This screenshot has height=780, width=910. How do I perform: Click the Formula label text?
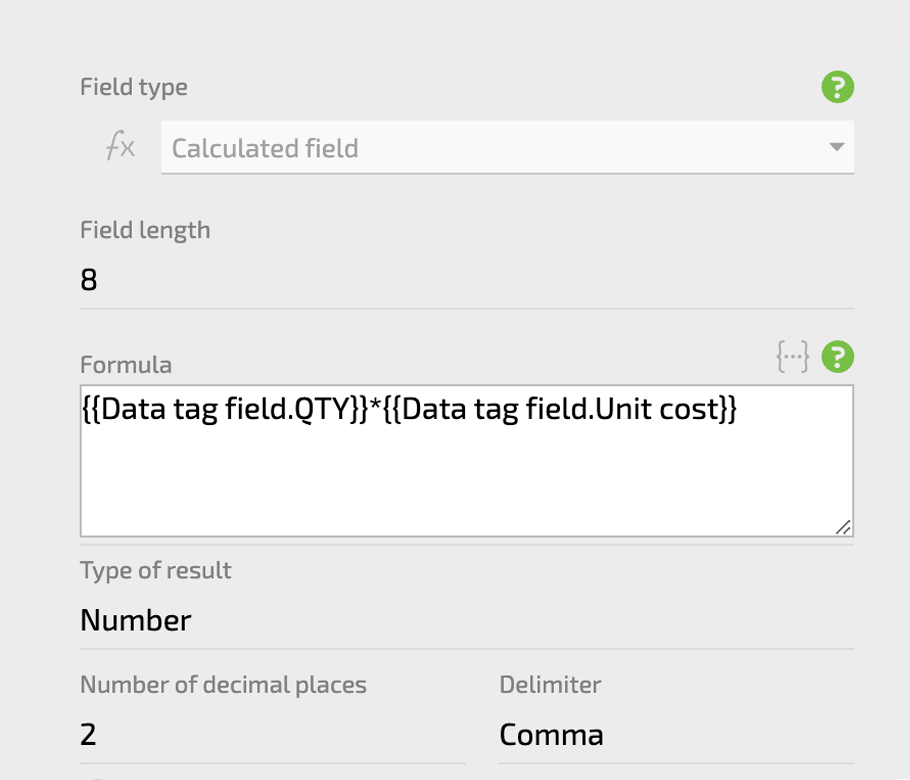126,365
